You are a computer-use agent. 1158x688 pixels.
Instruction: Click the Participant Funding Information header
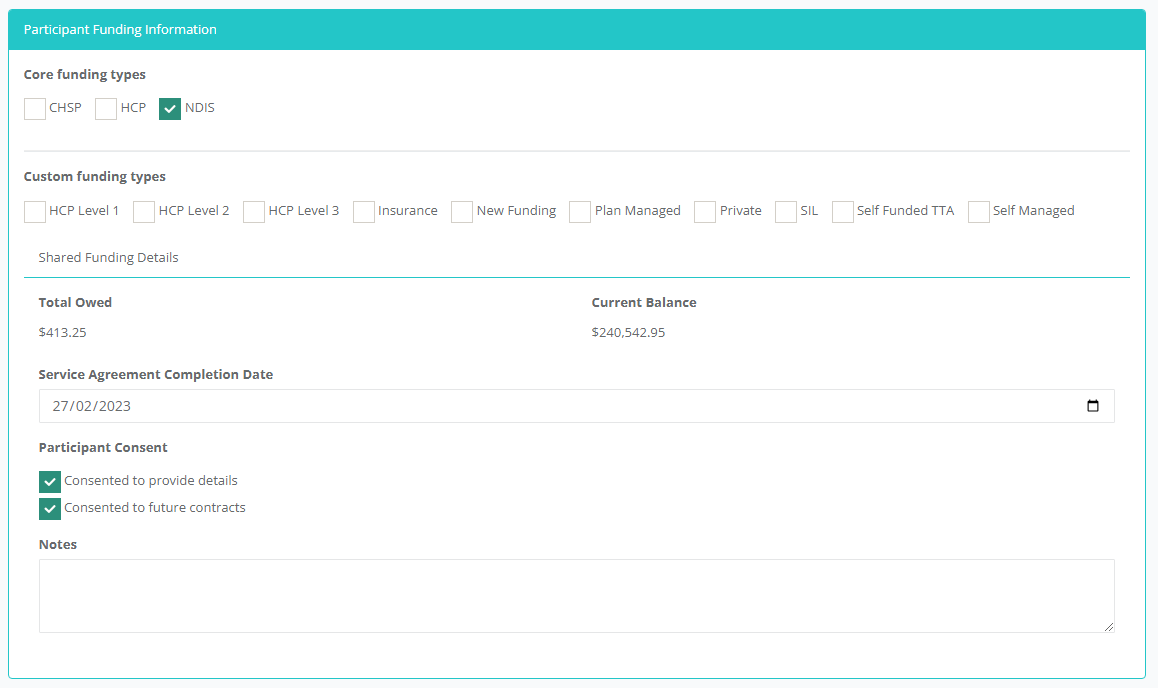[577, 30]
